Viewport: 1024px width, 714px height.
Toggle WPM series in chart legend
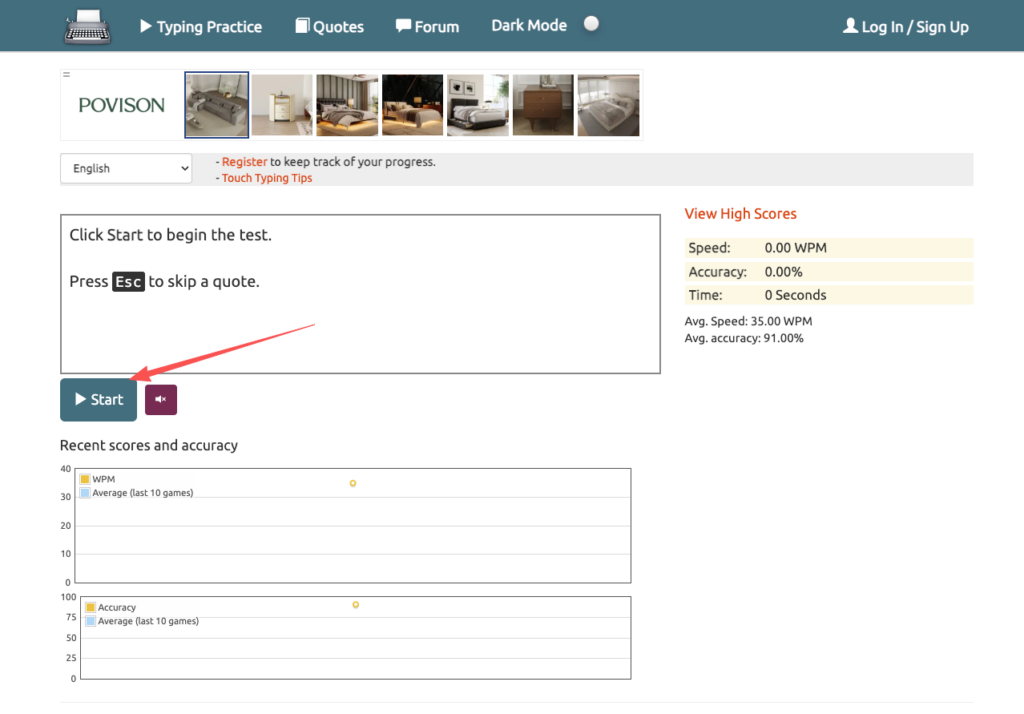(x=98, y=479)
